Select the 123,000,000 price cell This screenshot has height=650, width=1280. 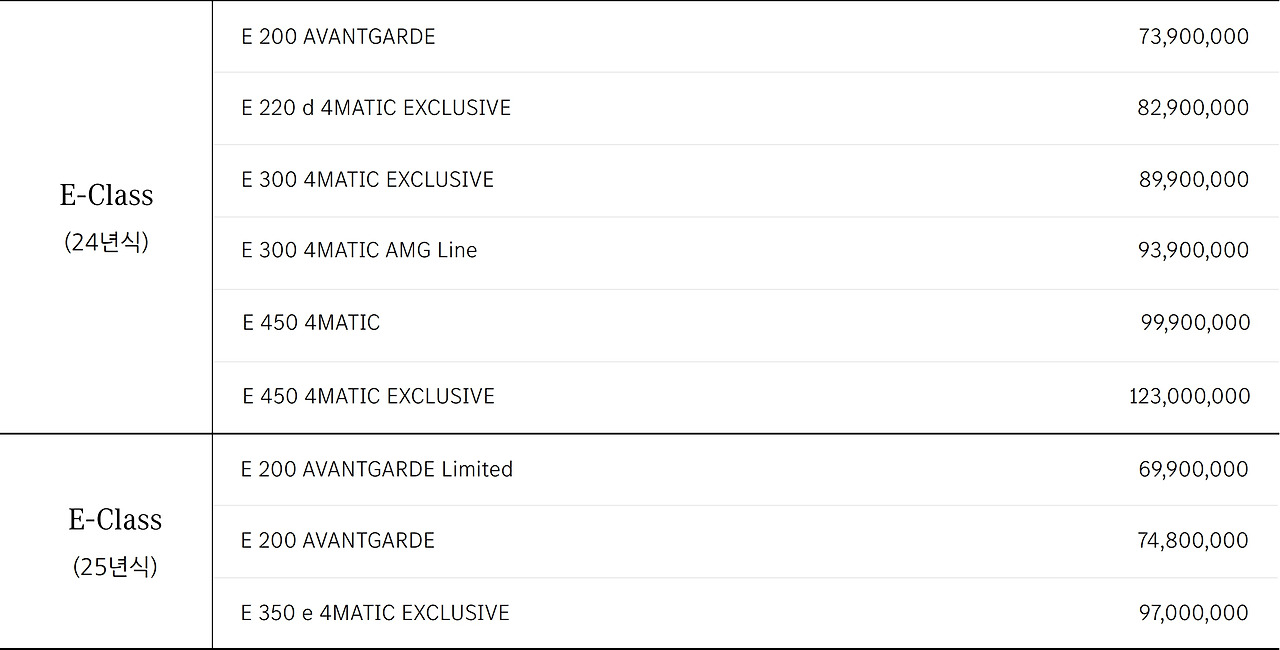1189,397
